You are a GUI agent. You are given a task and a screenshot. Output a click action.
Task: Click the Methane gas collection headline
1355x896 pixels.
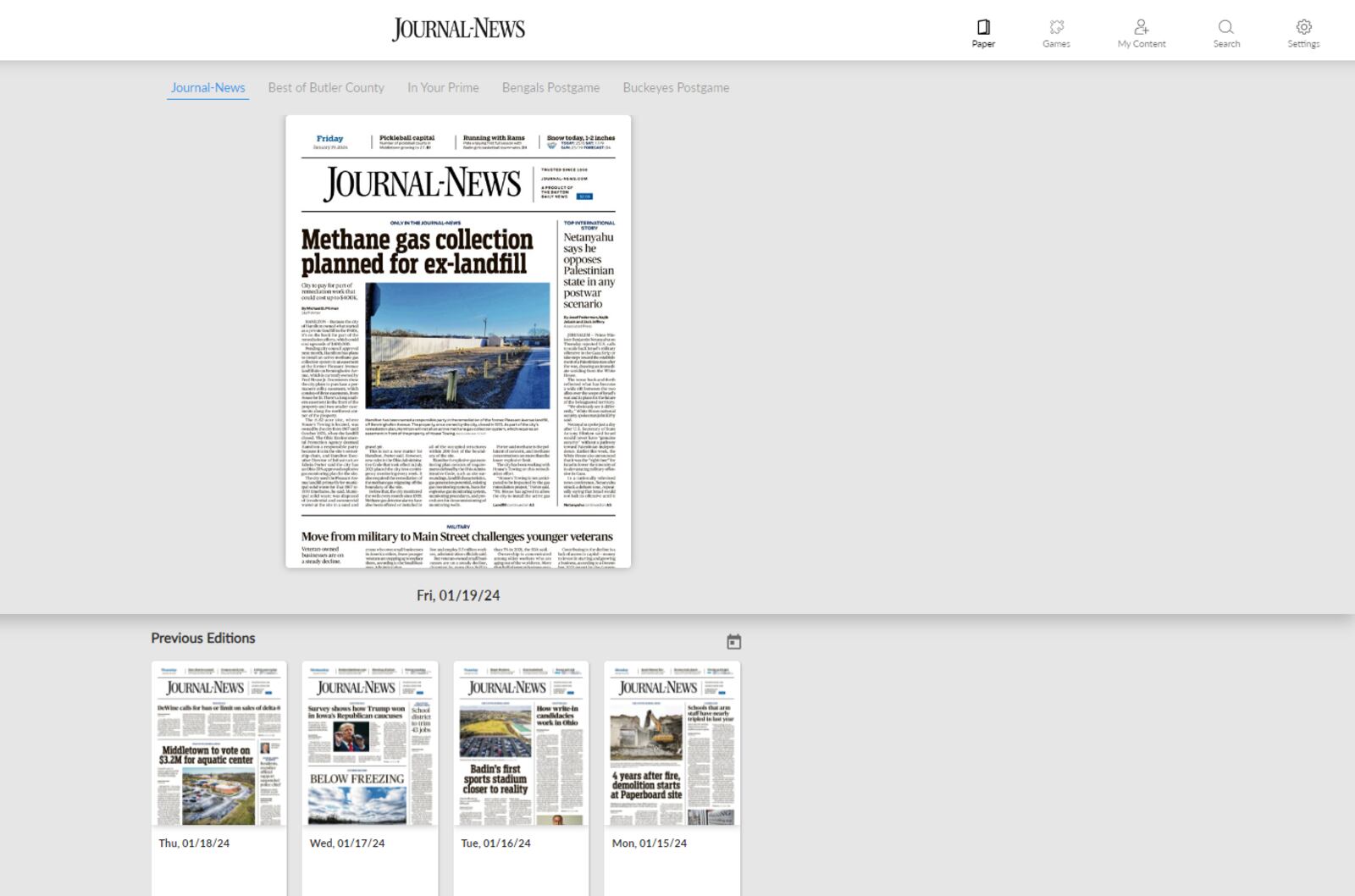tap(418, 252)
